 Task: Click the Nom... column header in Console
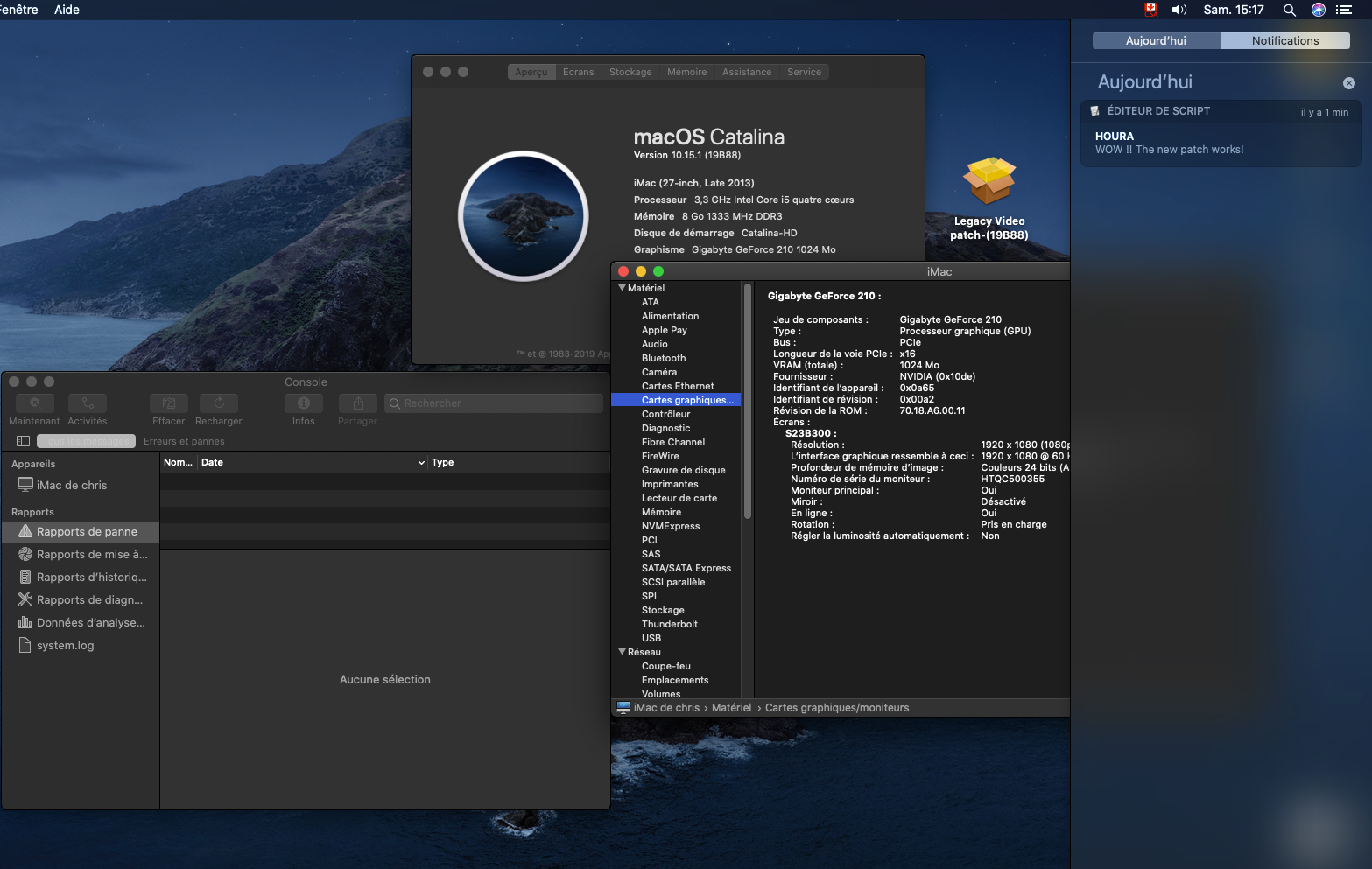[178, 463]
